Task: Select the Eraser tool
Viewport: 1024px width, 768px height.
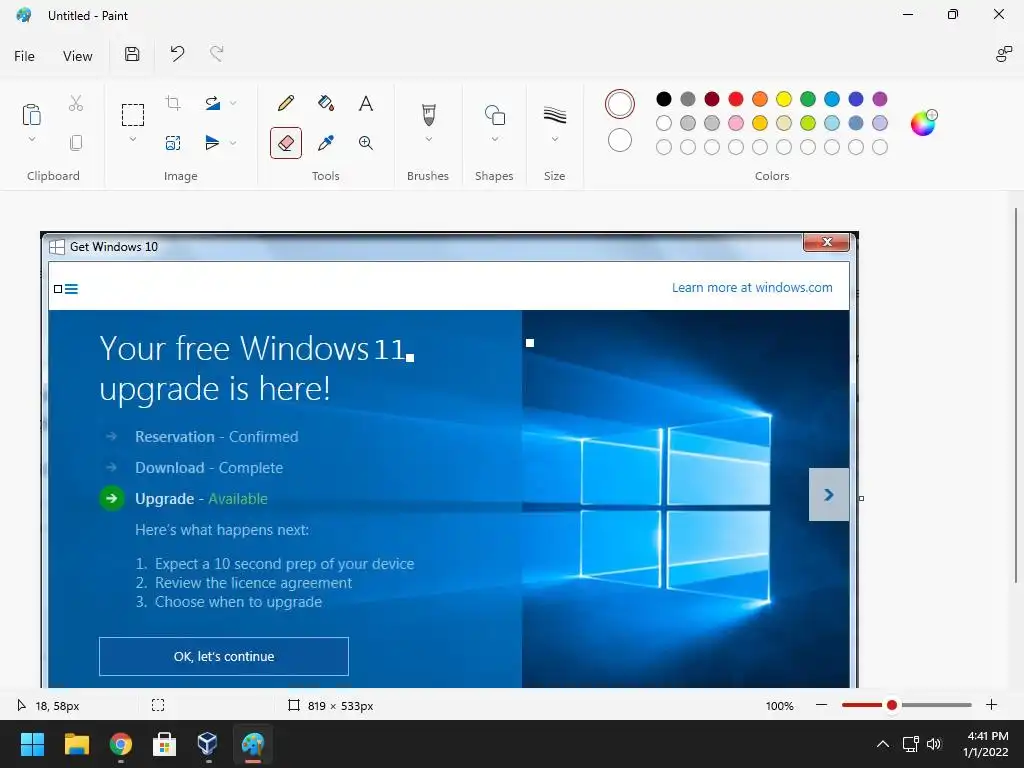Action: coord(286,143)
